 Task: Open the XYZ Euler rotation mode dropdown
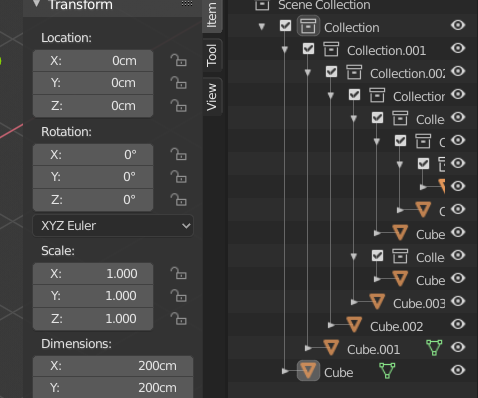tap(113, 226)
